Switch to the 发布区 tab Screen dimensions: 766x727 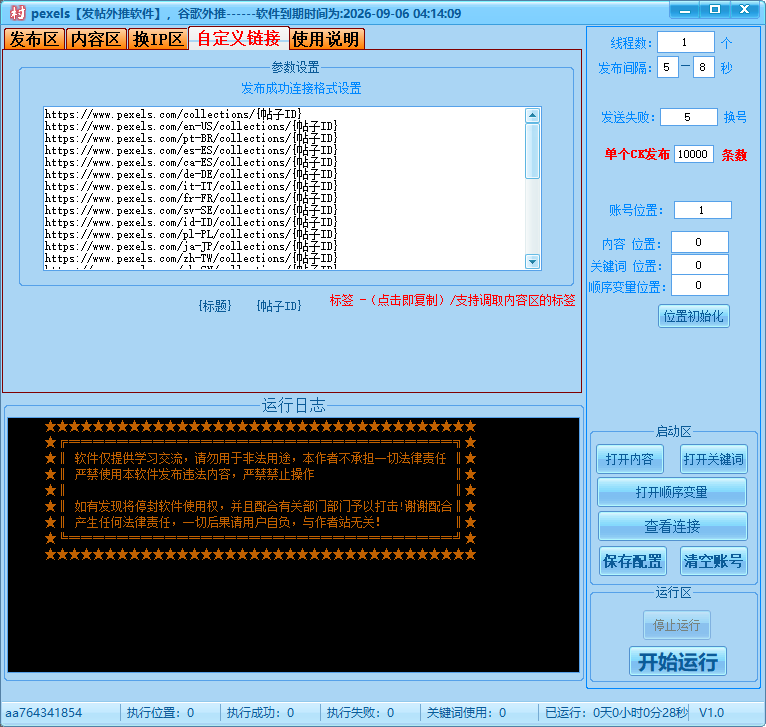point(34,40)
